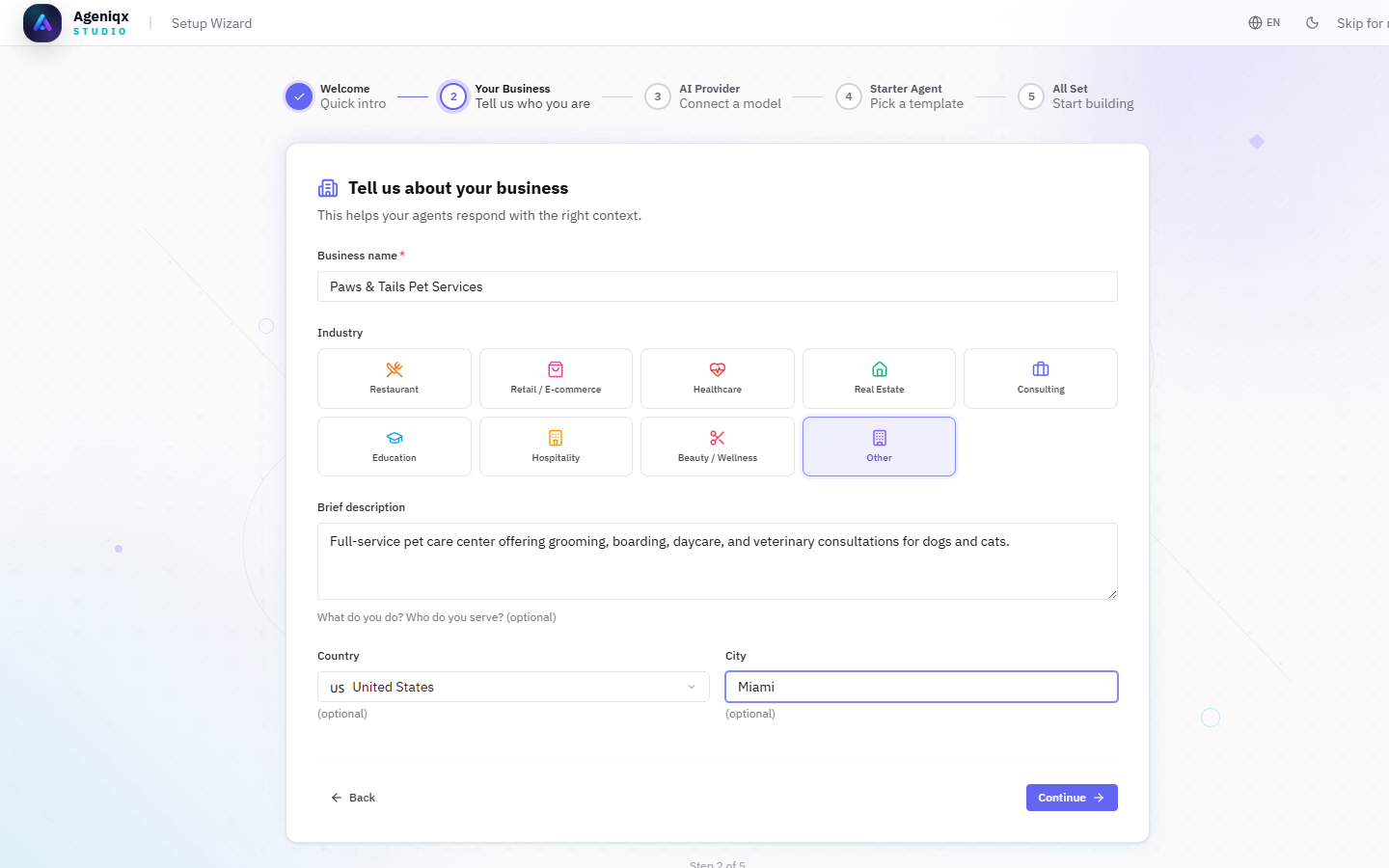Click the 'Quick intro' step subtitle
Viewport: 1389px width, 868px height.
point(353,103)
